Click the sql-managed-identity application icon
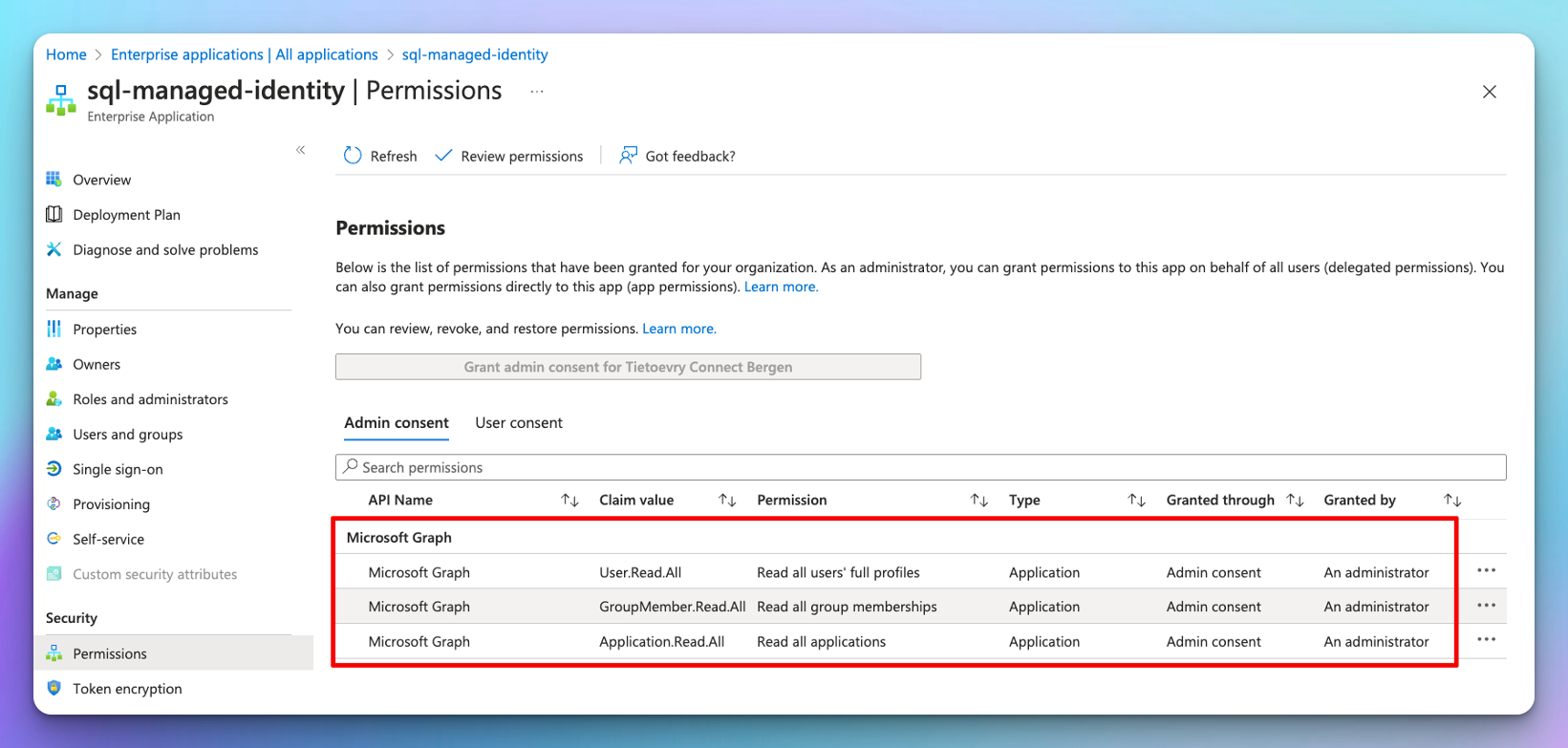Image resolution: width=1568 pixels, height=748 pixels. pyautogui.click(x=61, y=100)
